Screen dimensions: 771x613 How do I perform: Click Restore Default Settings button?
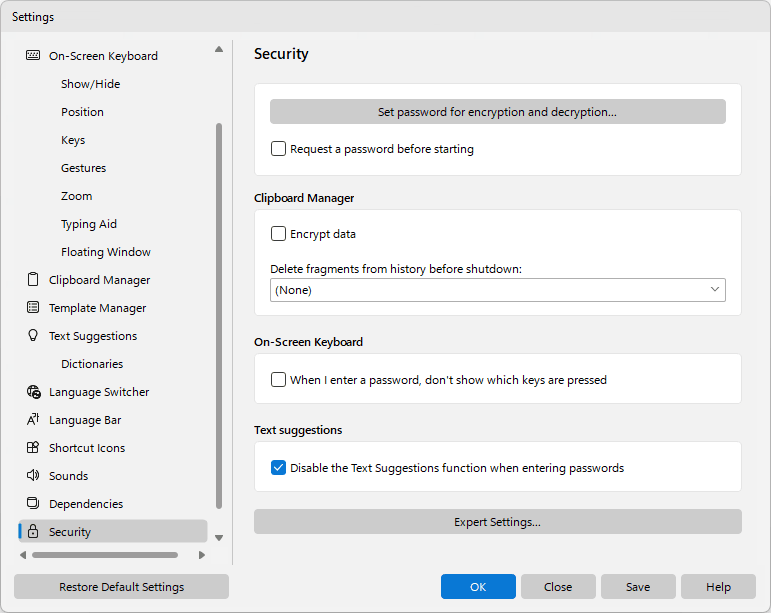point(121,586)
